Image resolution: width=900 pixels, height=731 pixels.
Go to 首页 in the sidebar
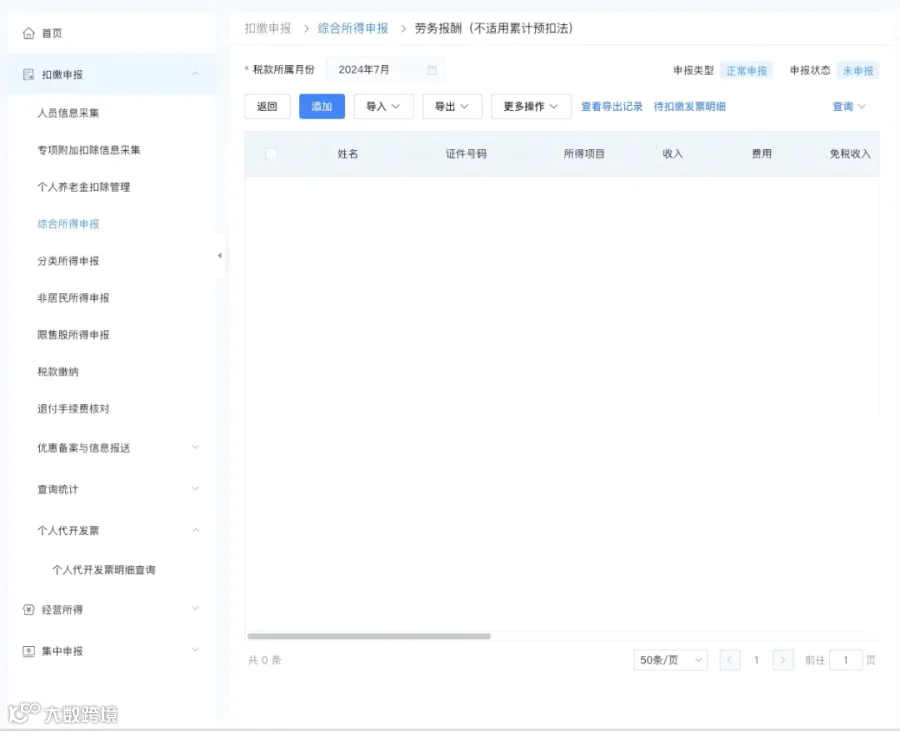(52, 33)
